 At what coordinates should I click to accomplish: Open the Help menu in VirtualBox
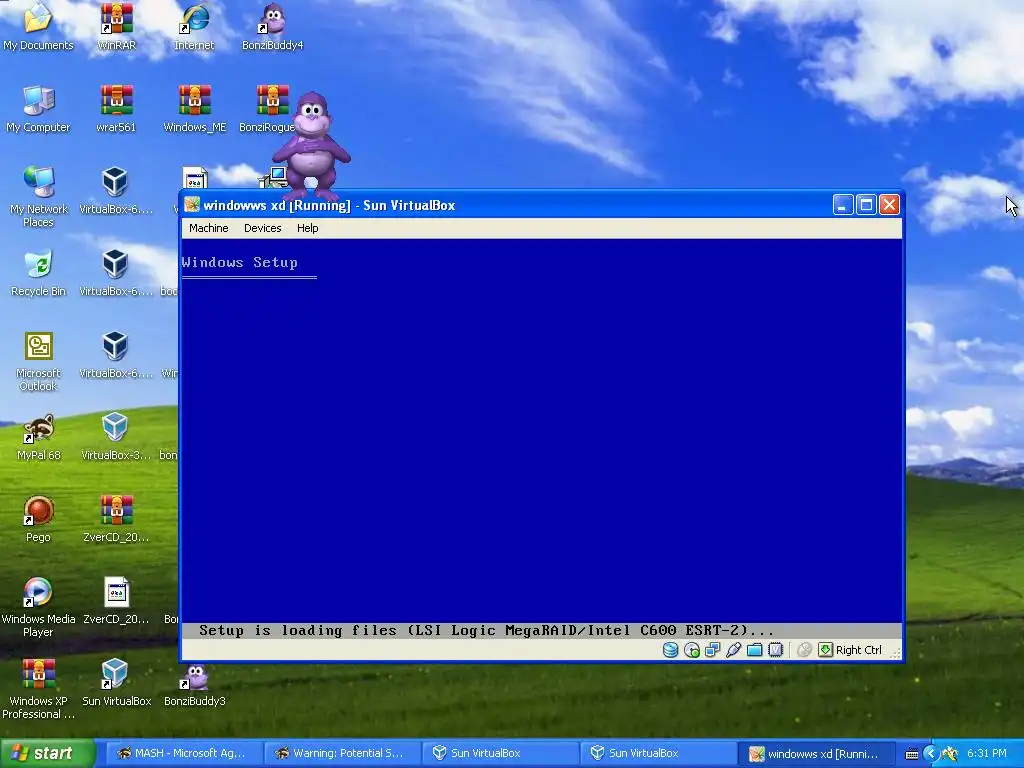pos(308,228)
